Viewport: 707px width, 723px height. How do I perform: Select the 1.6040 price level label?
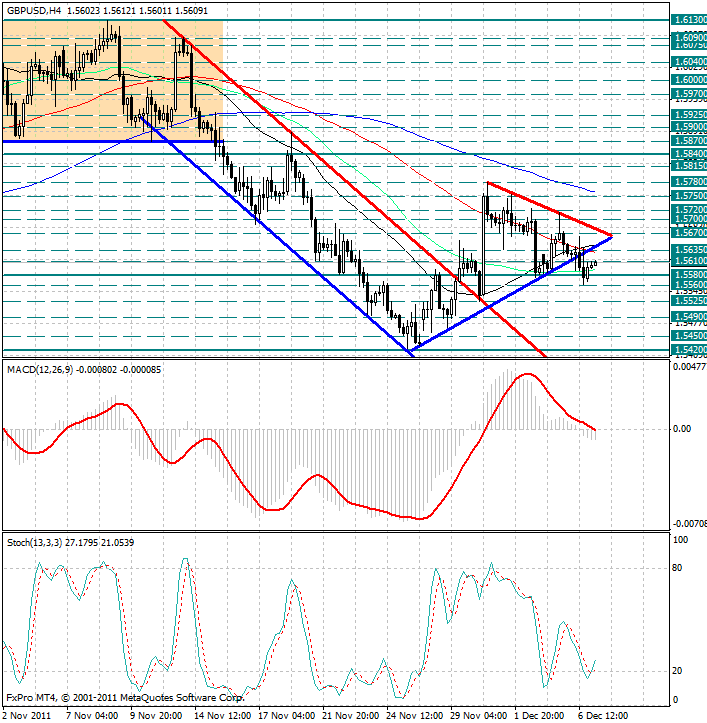(x=689, y=61)
